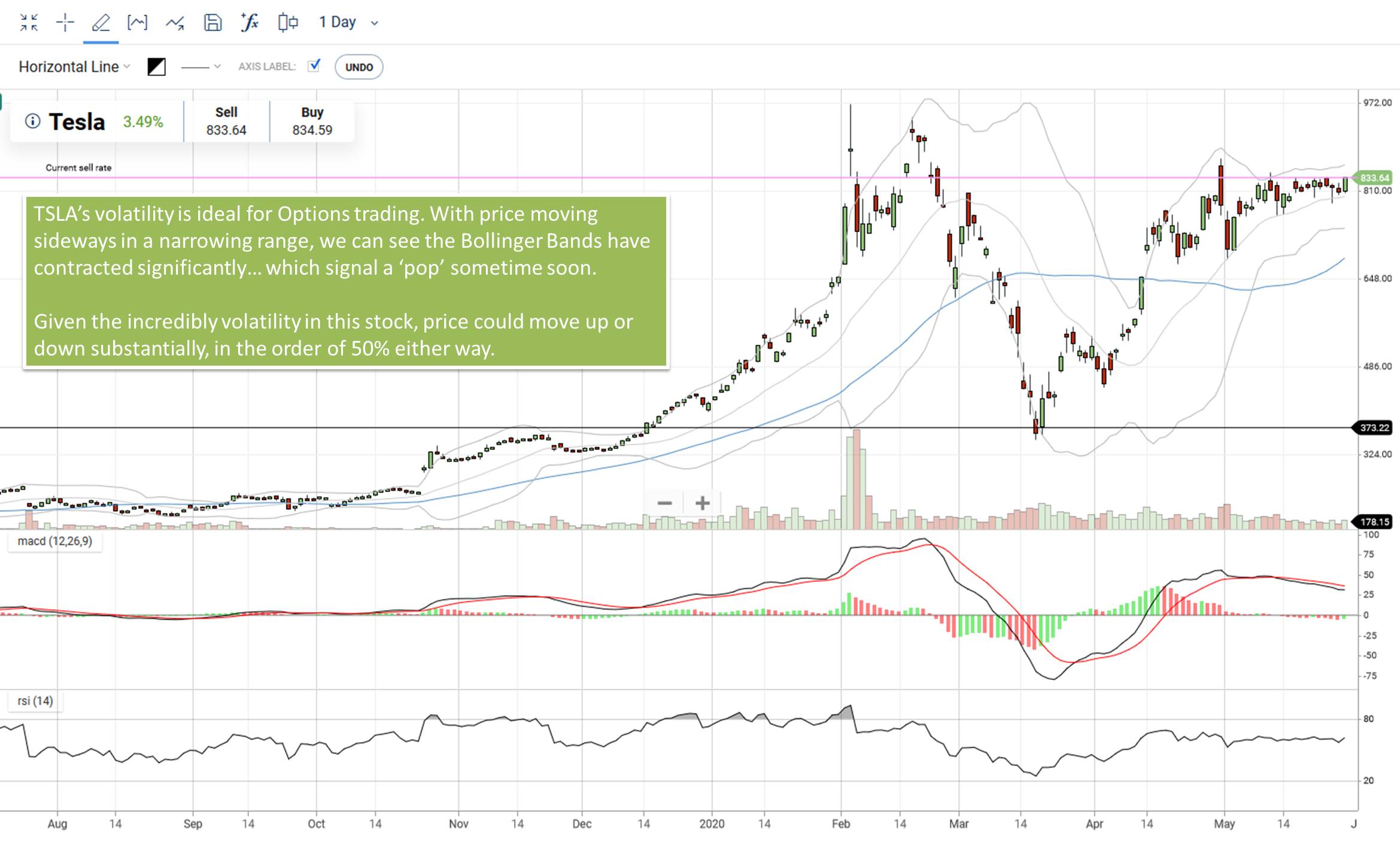Image resolution: width=1400 pixels, height=848 pixels.
Task: Open the drawing color swatch picker
Action: [x=155, y=66]
